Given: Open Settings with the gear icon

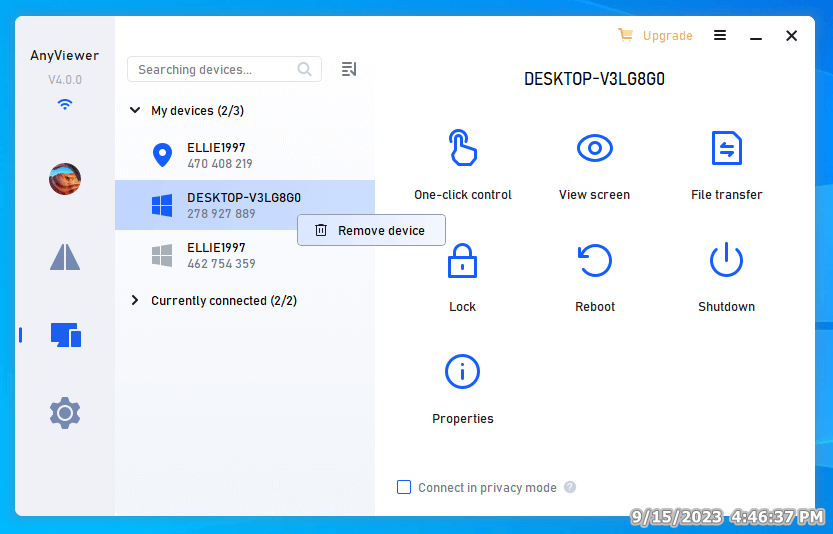Looking at the screenshot, I should (65, 413).
